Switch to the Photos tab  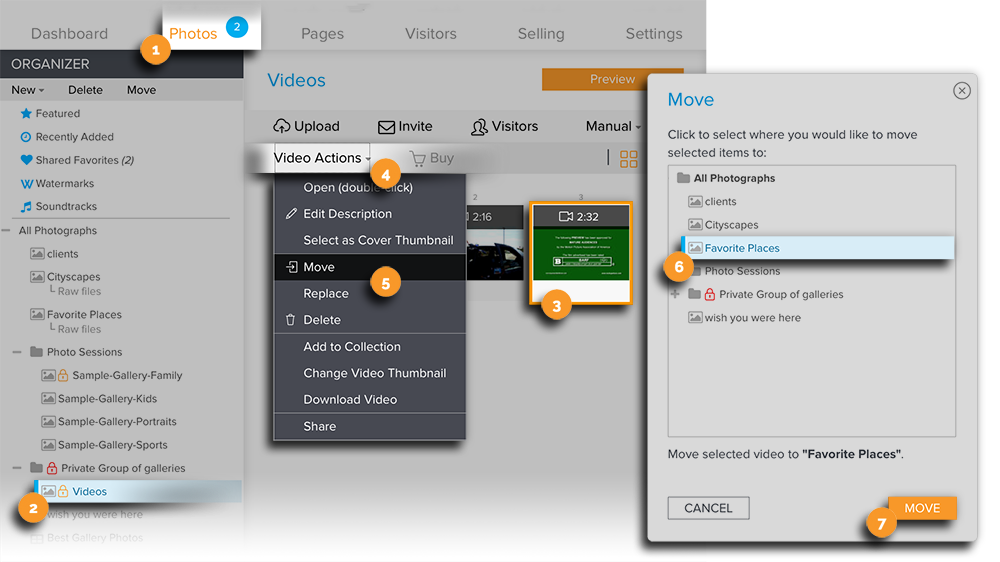pos(193,34)
